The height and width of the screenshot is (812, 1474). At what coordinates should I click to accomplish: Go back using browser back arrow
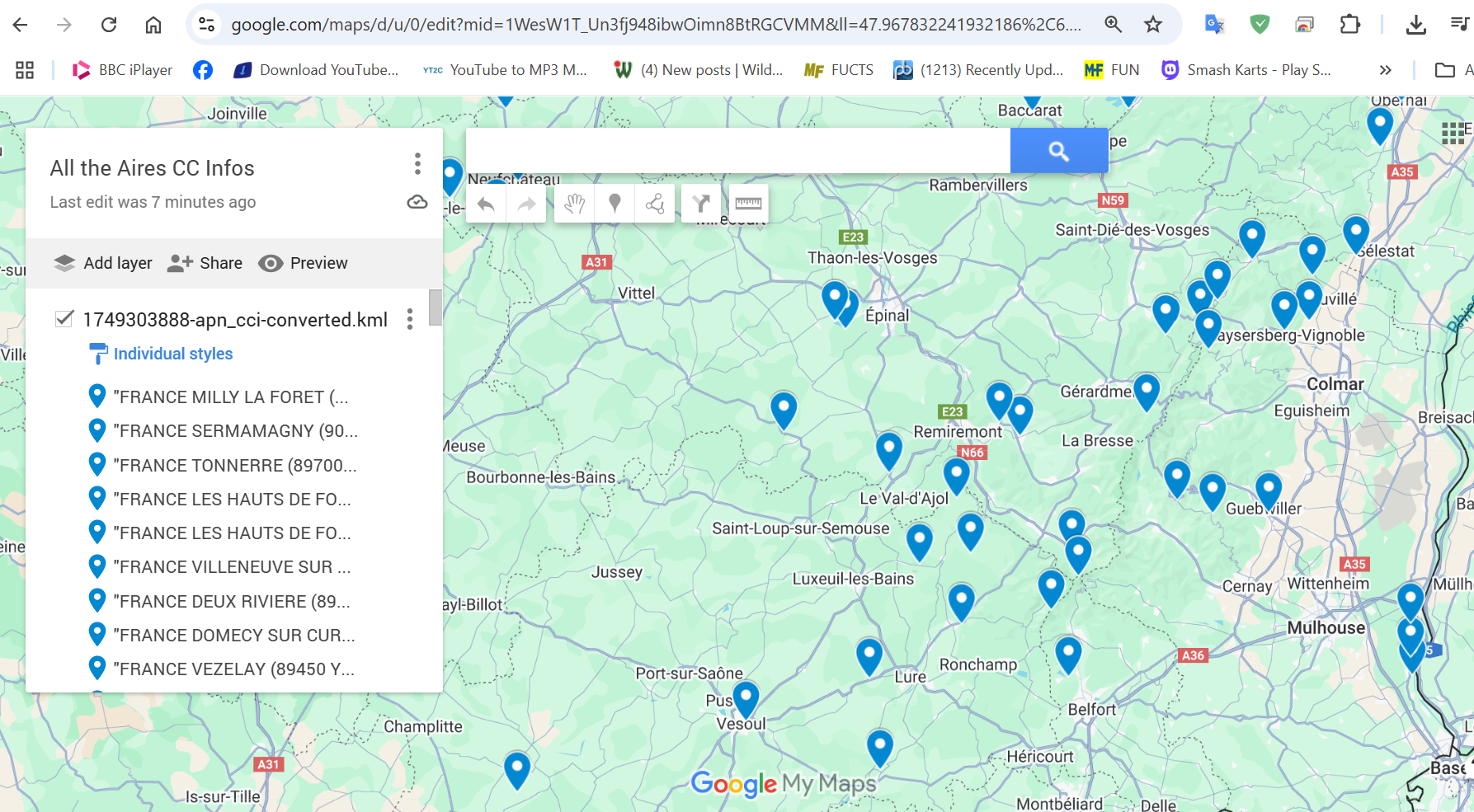tap(21, 25)
